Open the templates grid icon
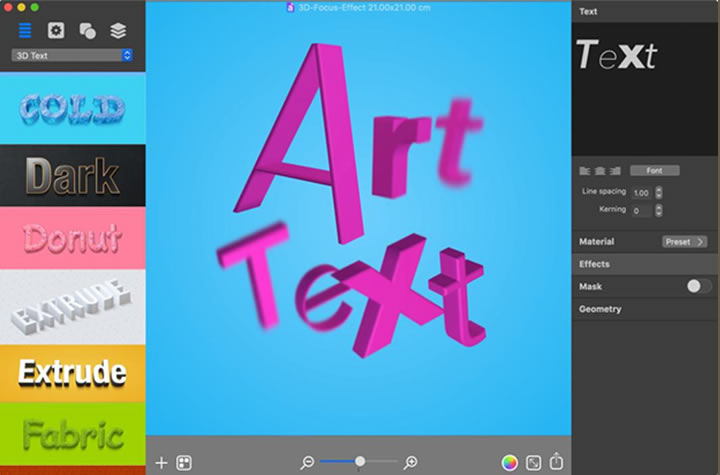The image size is (720, 475). [184, 463]
